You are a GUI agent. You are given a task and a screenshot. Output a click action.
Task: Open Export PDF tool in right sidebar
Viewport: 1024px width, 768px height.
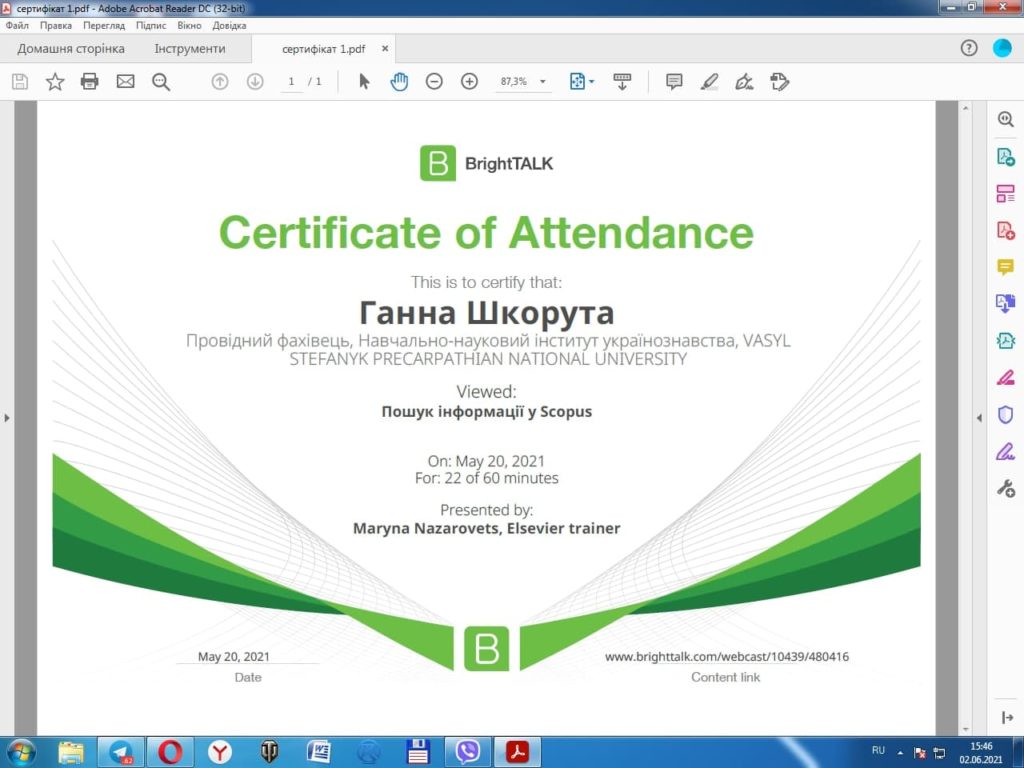click(1006, 156)
